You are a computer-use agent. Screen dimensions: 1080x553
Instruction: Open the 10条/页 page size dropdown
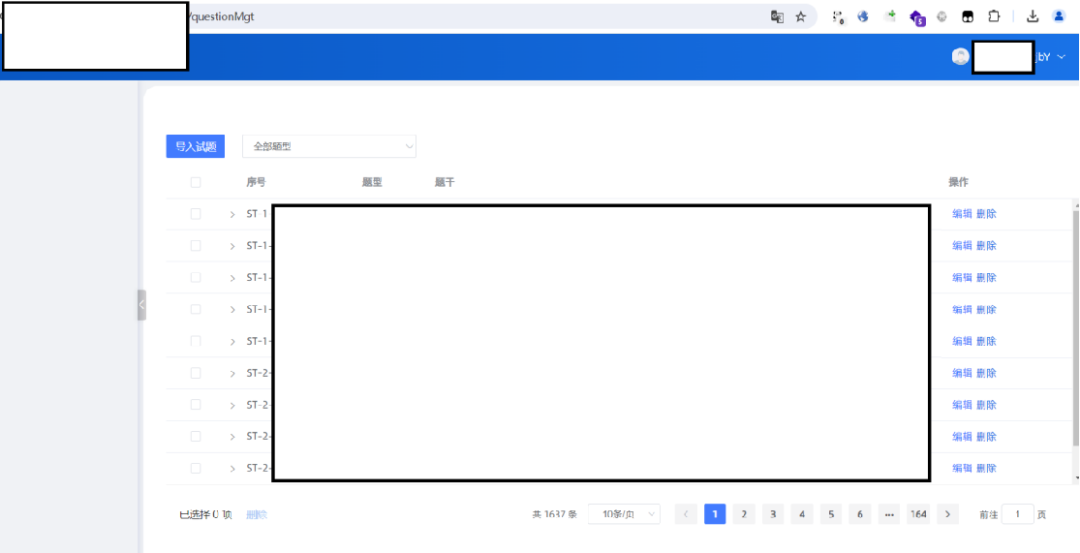[x=624, y=514]
